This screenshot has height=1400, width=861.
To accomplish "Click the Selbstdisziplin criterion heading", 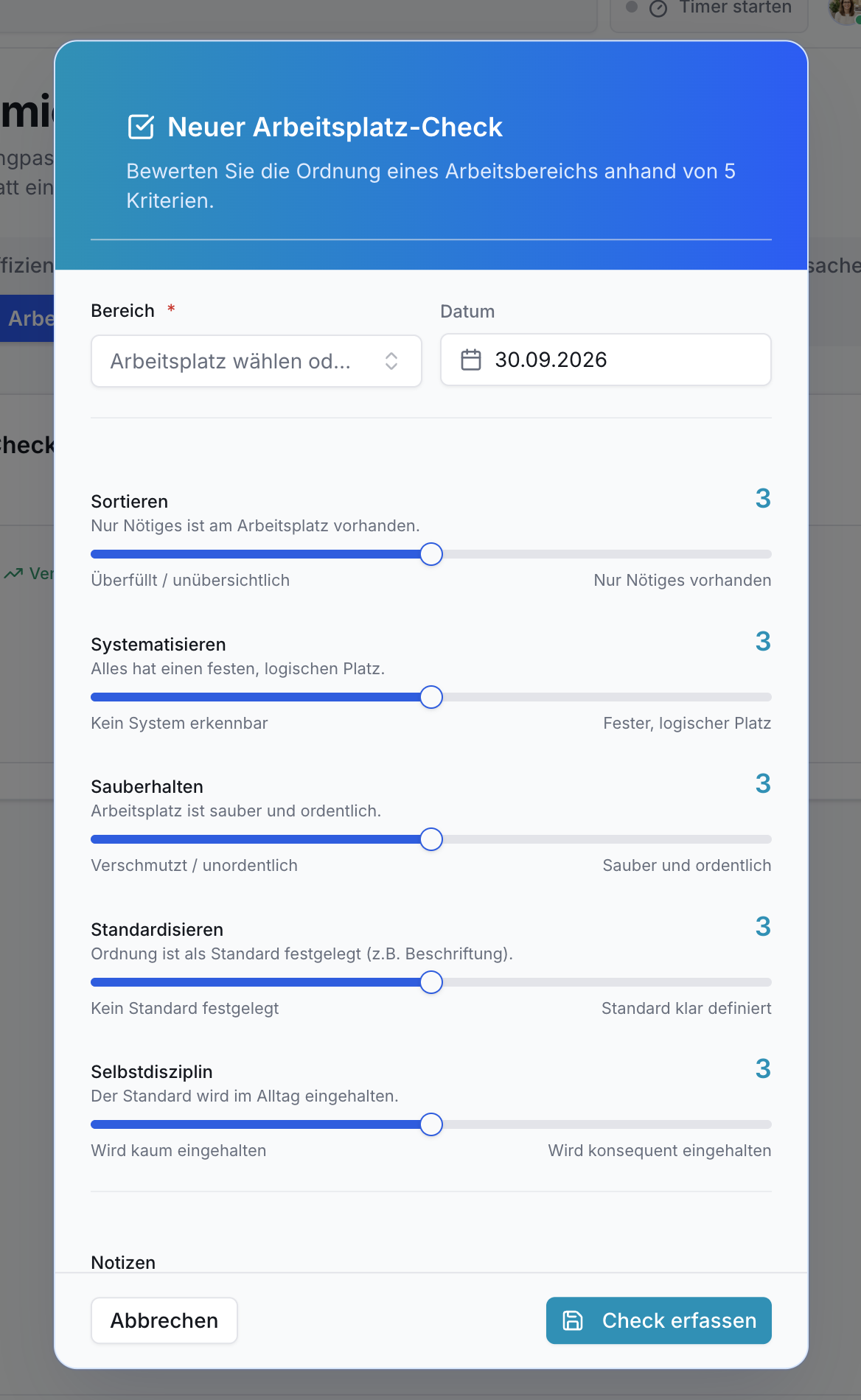I will click(x=152, y=1072).
